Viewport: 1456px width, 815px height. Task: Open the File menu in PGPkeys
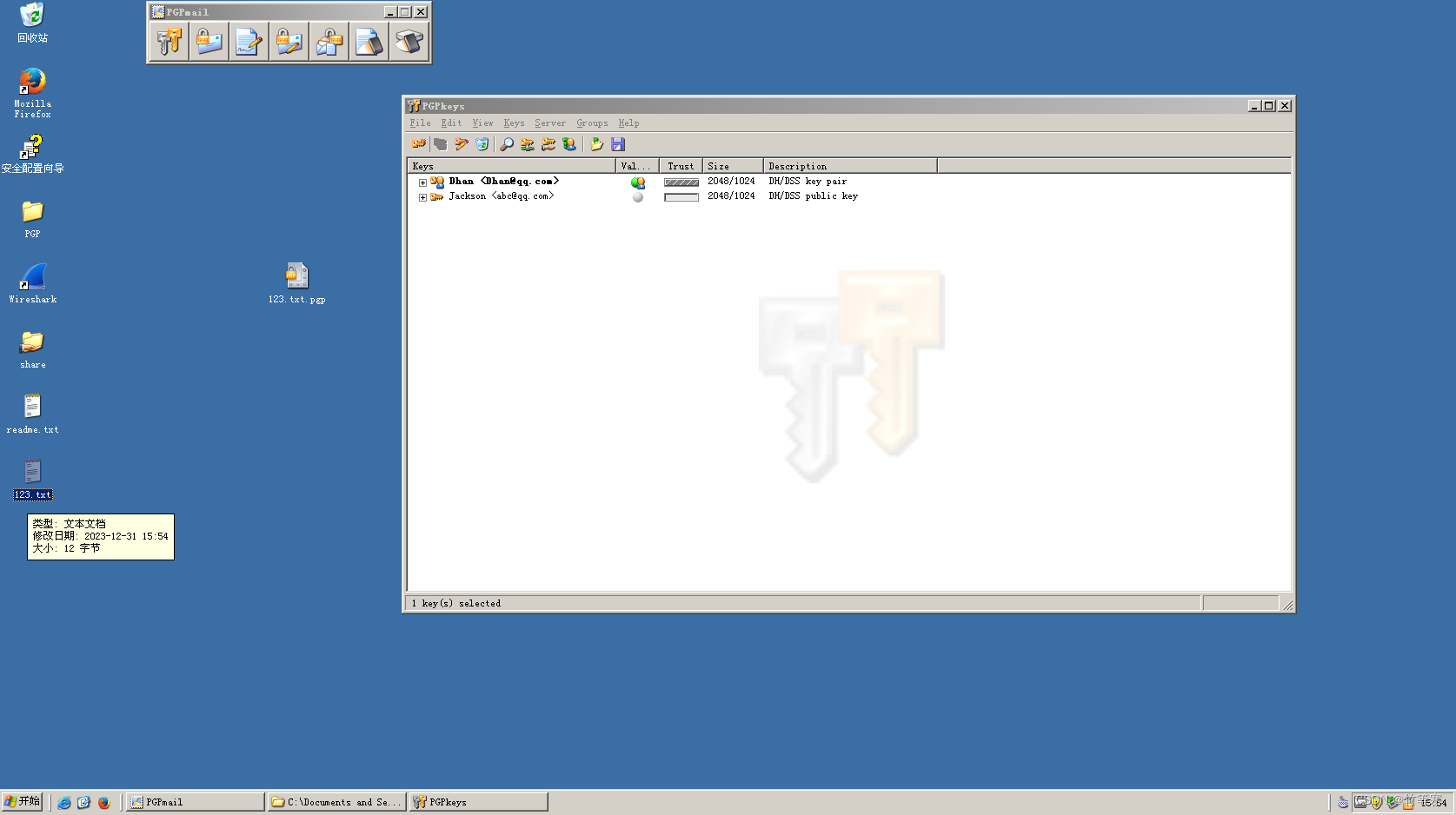click(420, 123)
